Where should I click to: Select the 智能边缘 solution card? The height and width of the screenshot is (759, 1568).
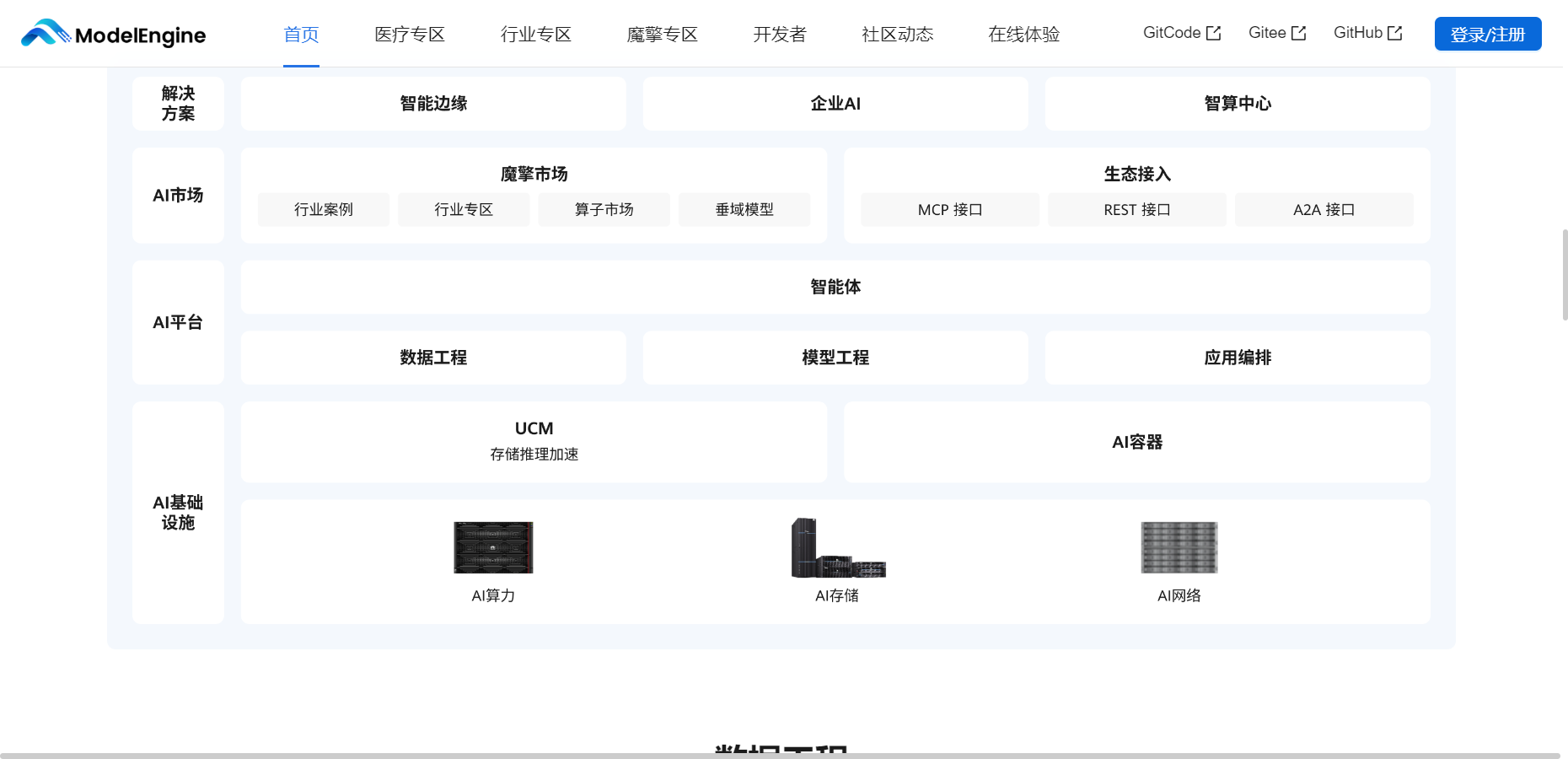click(x=432, y=103)
